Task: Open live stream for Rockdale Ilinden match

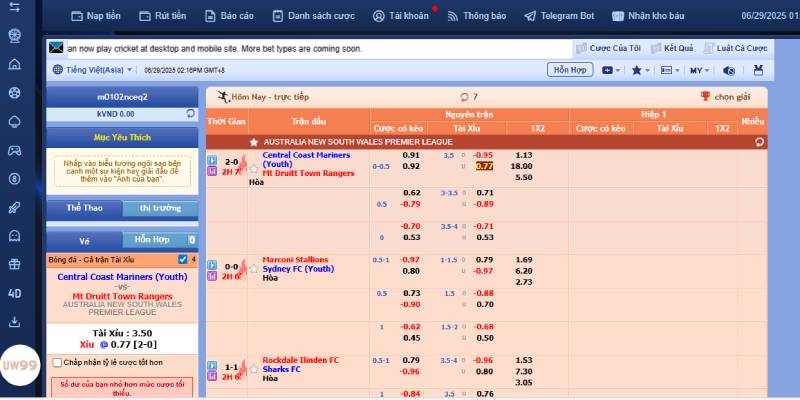Action: coord(212,365)
